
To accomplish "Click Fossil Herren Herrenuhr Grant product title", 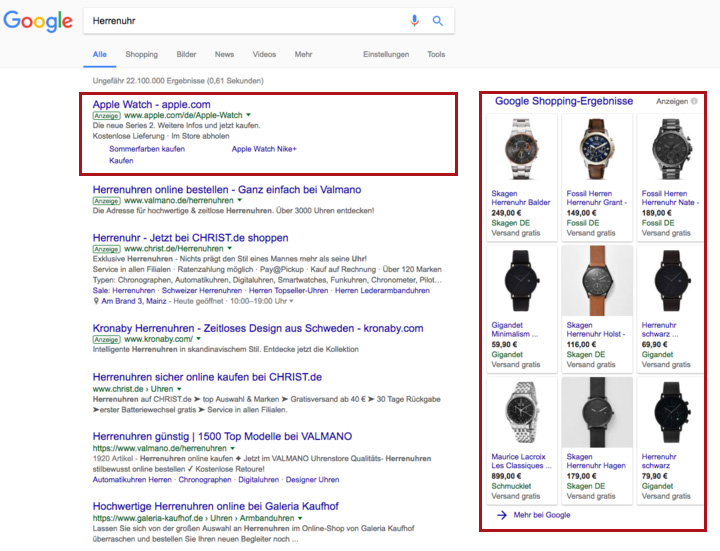I will click(x=596, y=198).
